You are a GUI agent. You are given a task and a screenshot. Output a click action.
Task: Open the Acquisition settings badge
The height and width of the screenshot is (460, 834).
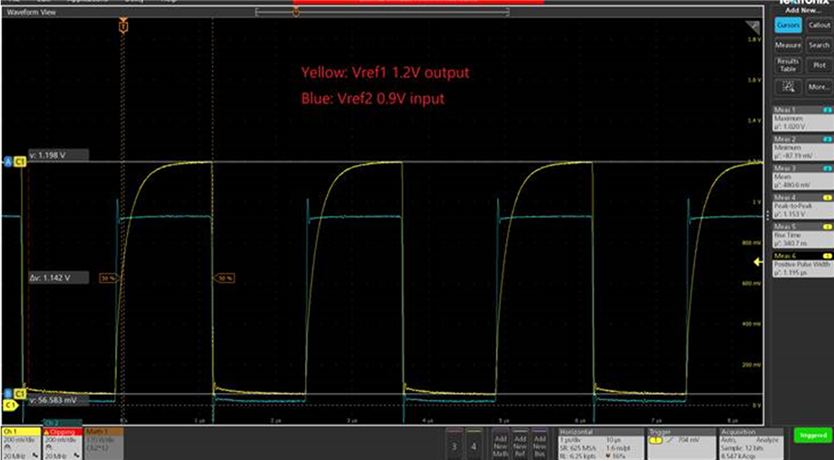click(x=750, y=443)
